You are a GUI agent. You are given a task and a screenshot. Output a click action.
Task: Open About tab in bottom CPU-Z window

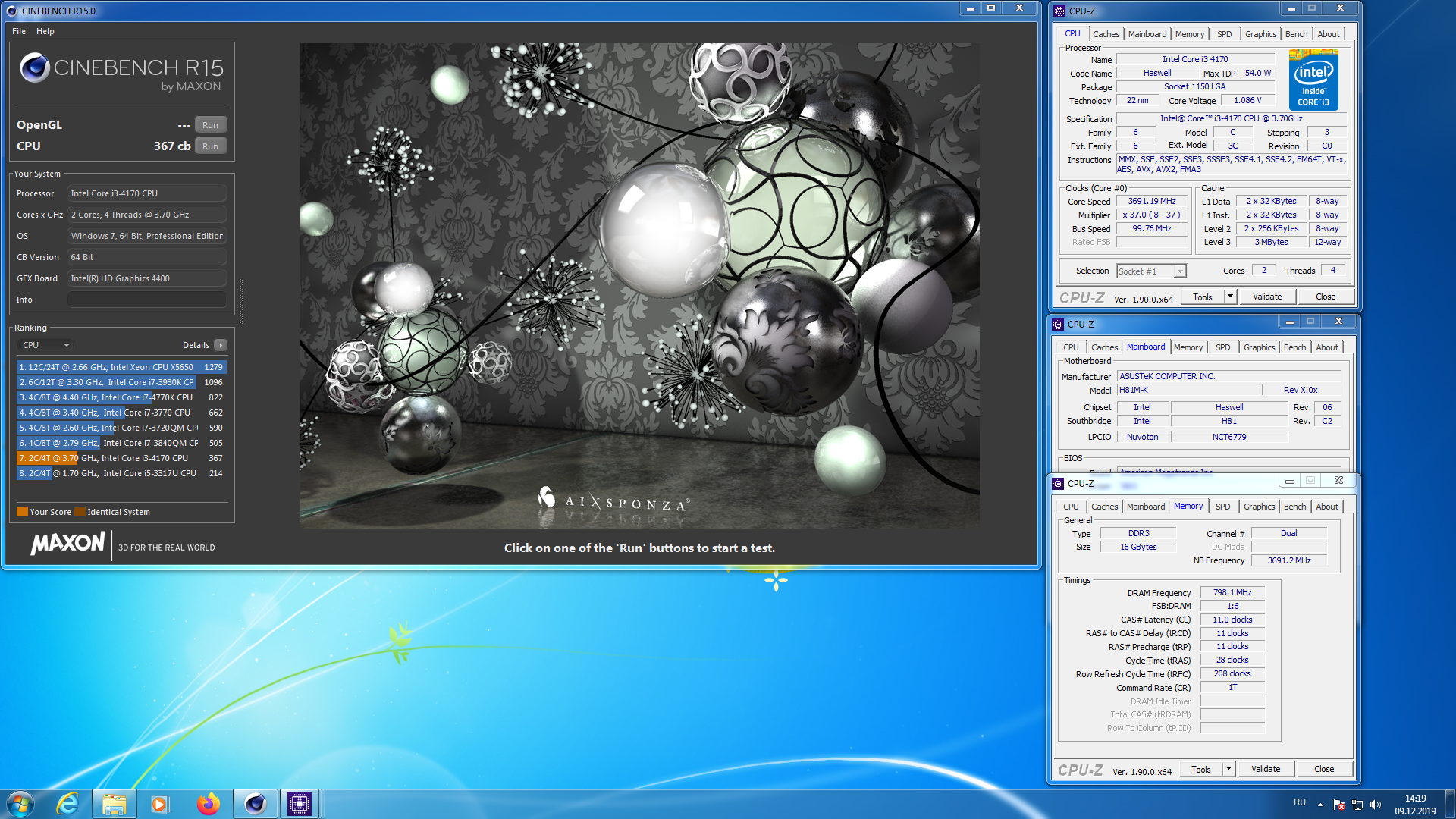click(x=1326, y=507)
